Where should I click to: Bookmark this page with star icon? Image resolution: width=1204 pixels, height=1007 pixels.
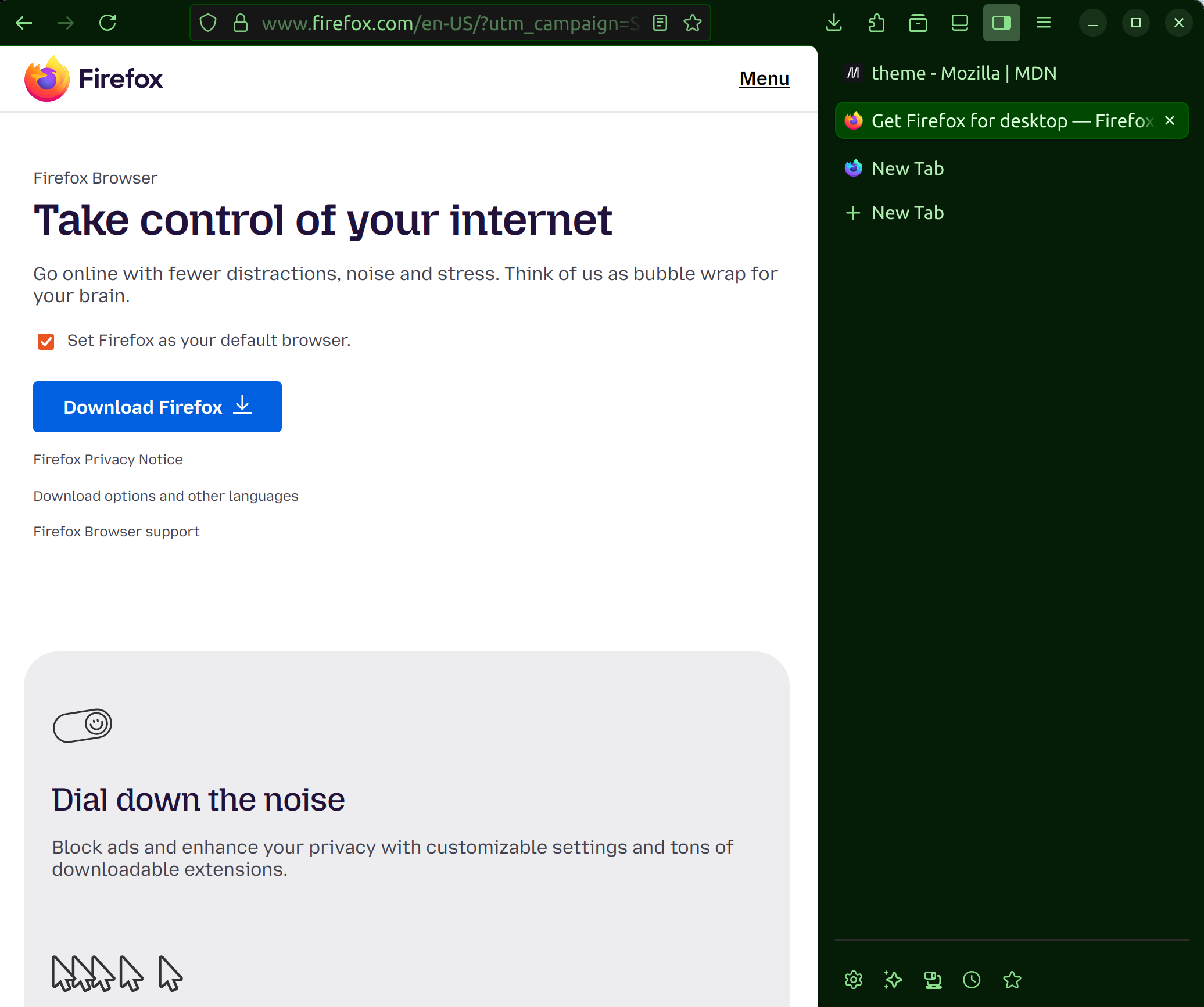(x=692, y=23)
